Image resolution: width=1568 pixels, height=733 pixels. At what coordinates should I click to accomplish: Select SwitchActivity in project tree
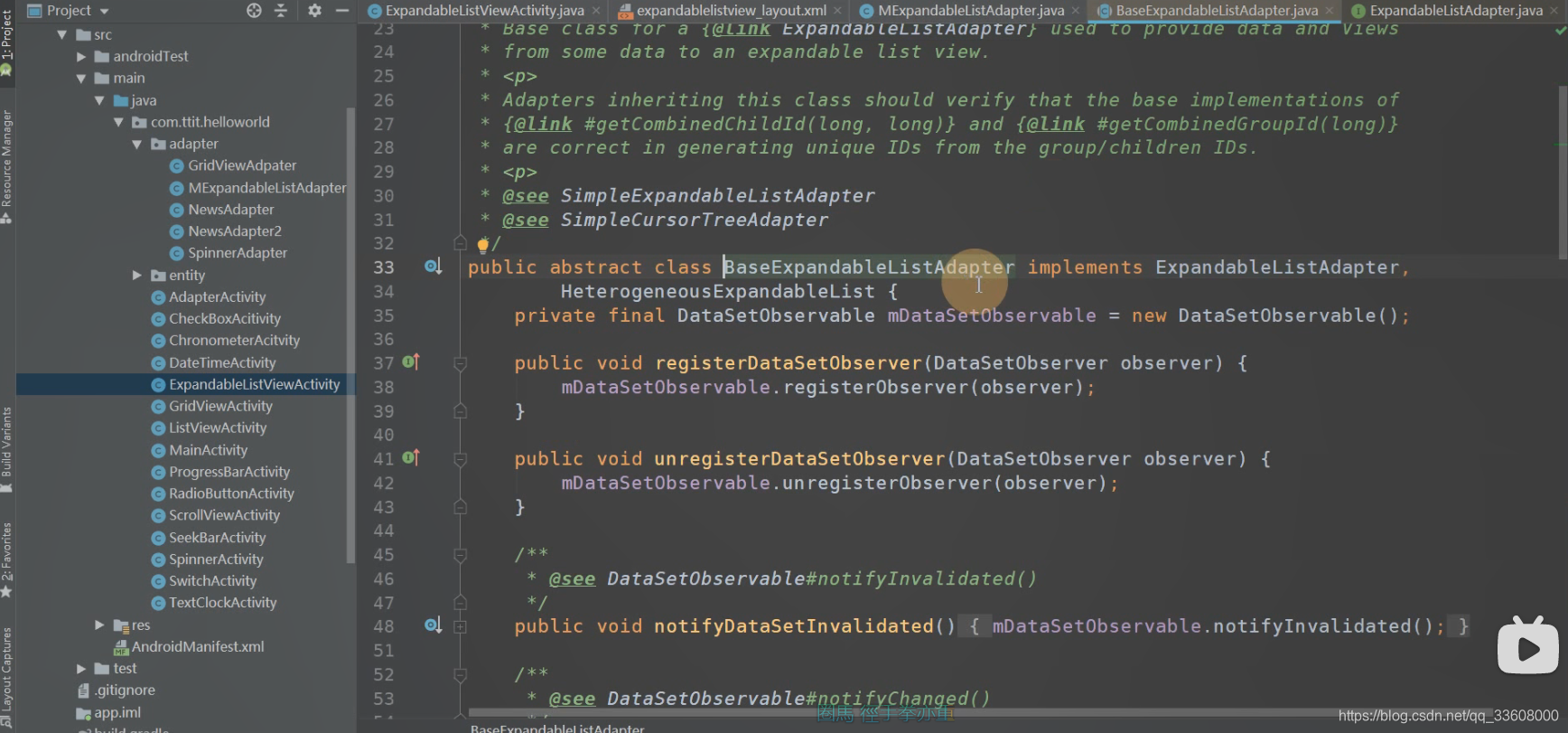tap(204, 581)
